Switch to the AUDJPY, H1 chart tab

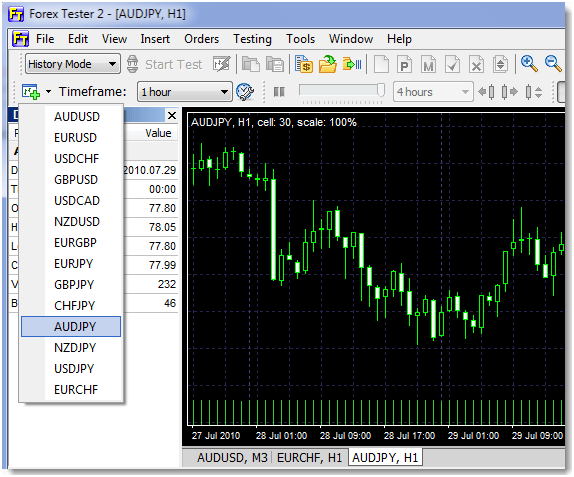385,458
